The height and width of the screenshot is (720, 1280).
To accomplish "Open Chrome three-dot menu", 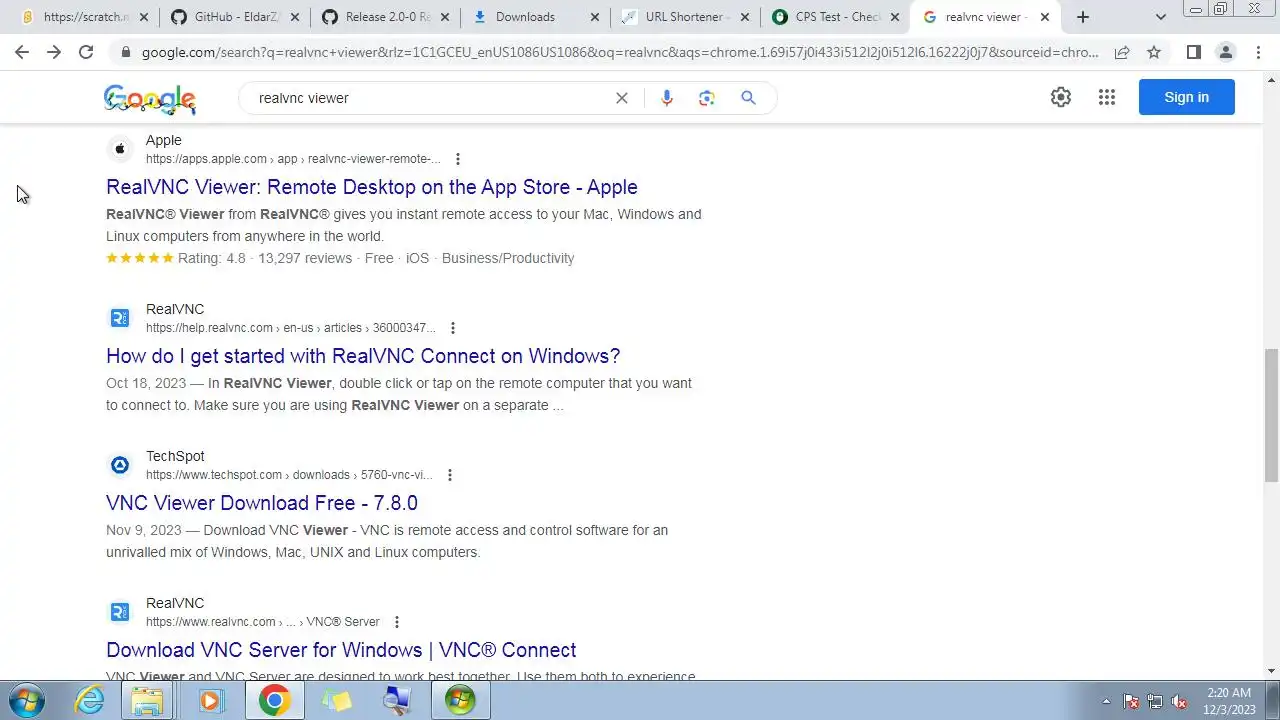I will pyautogui.click(x=1258, y=52).
